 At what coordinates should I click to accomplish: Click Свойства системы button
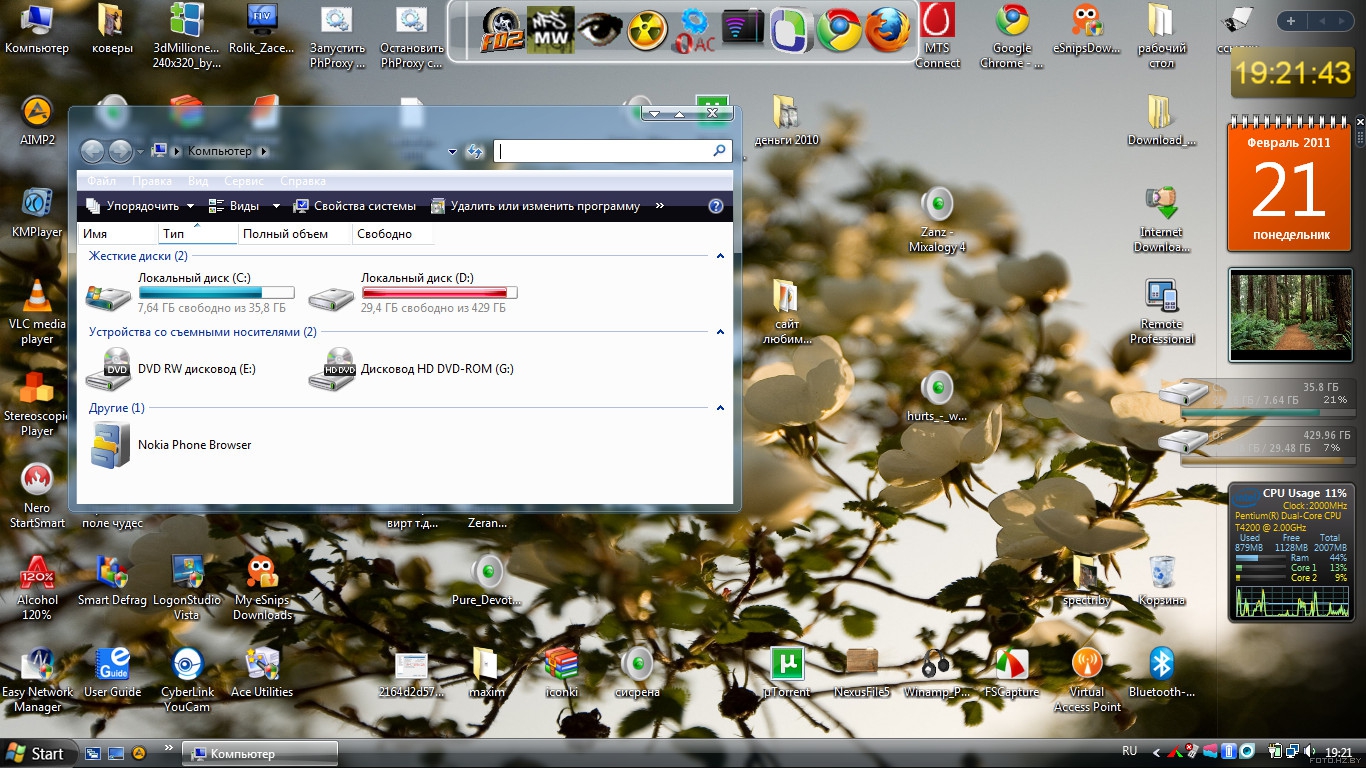click(x=354, y=206)
